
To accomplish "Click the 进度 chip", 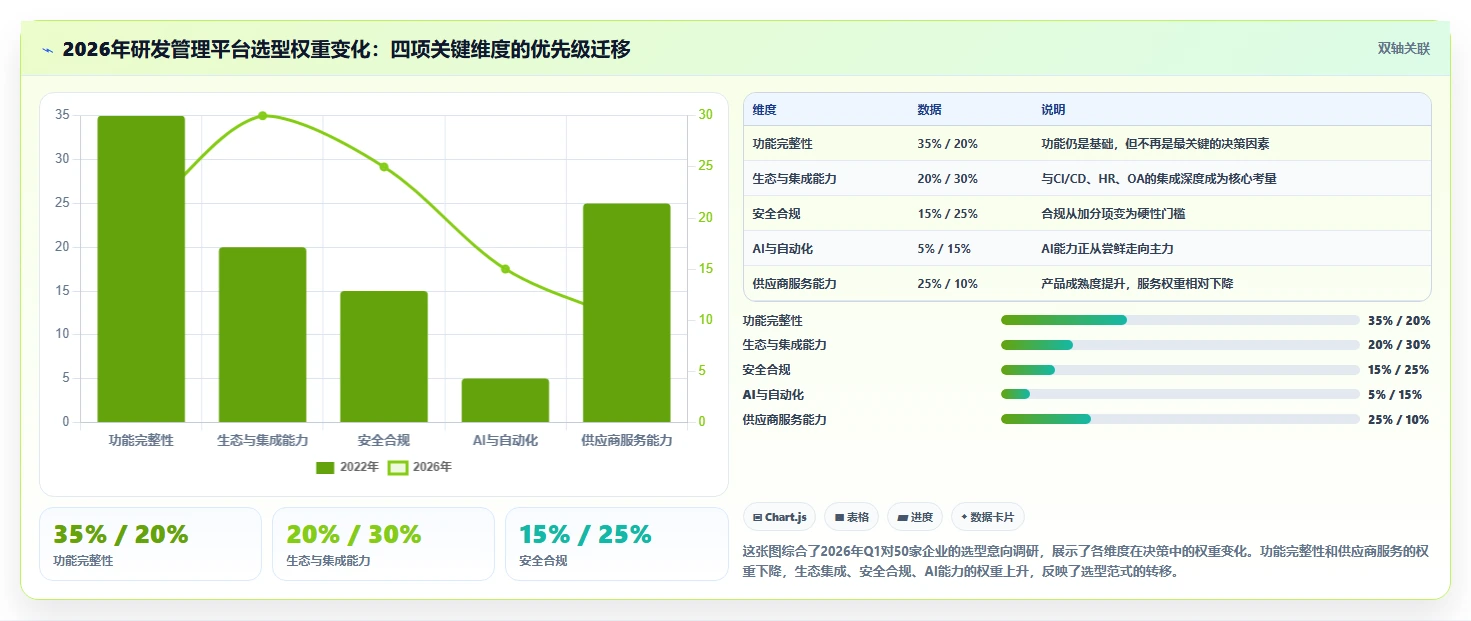I will [915, 517].
